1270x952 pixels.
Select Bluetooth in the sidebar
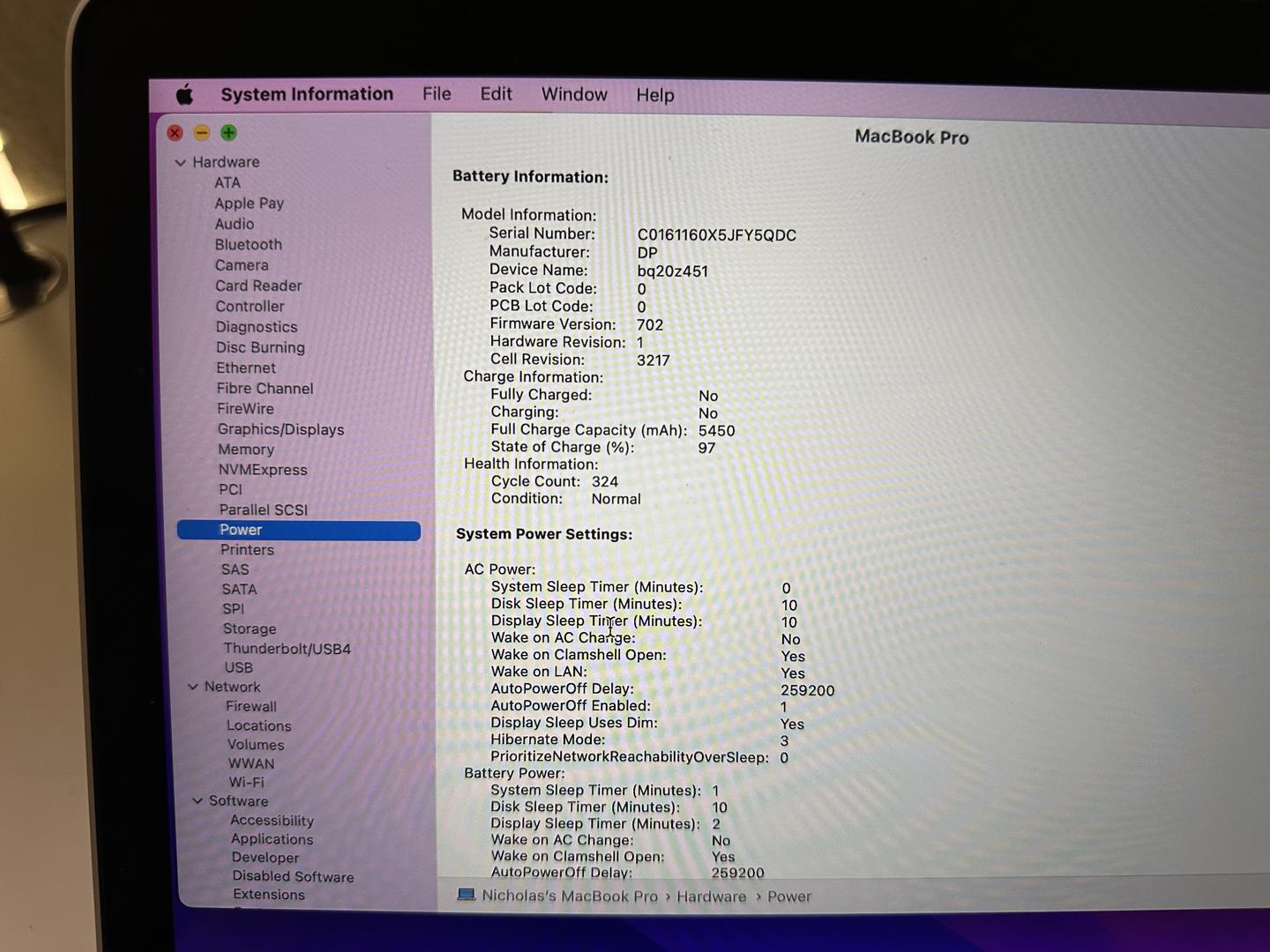[248, 244]
